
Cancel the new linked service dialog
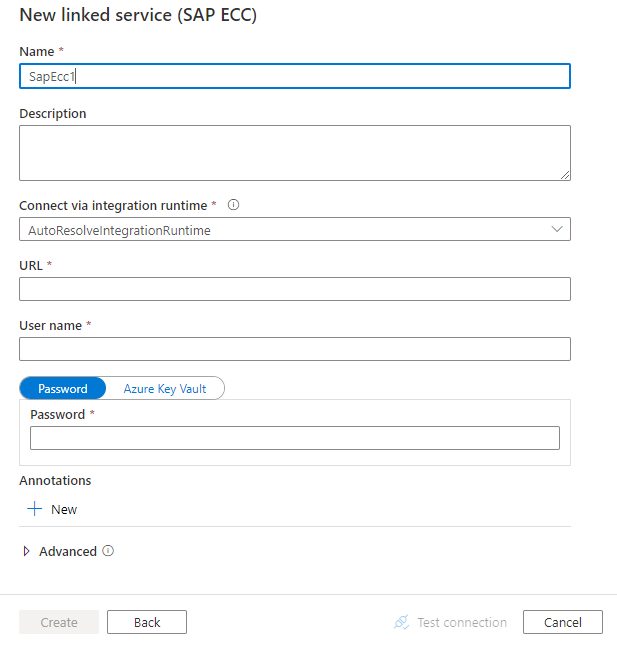coord(562,622)
